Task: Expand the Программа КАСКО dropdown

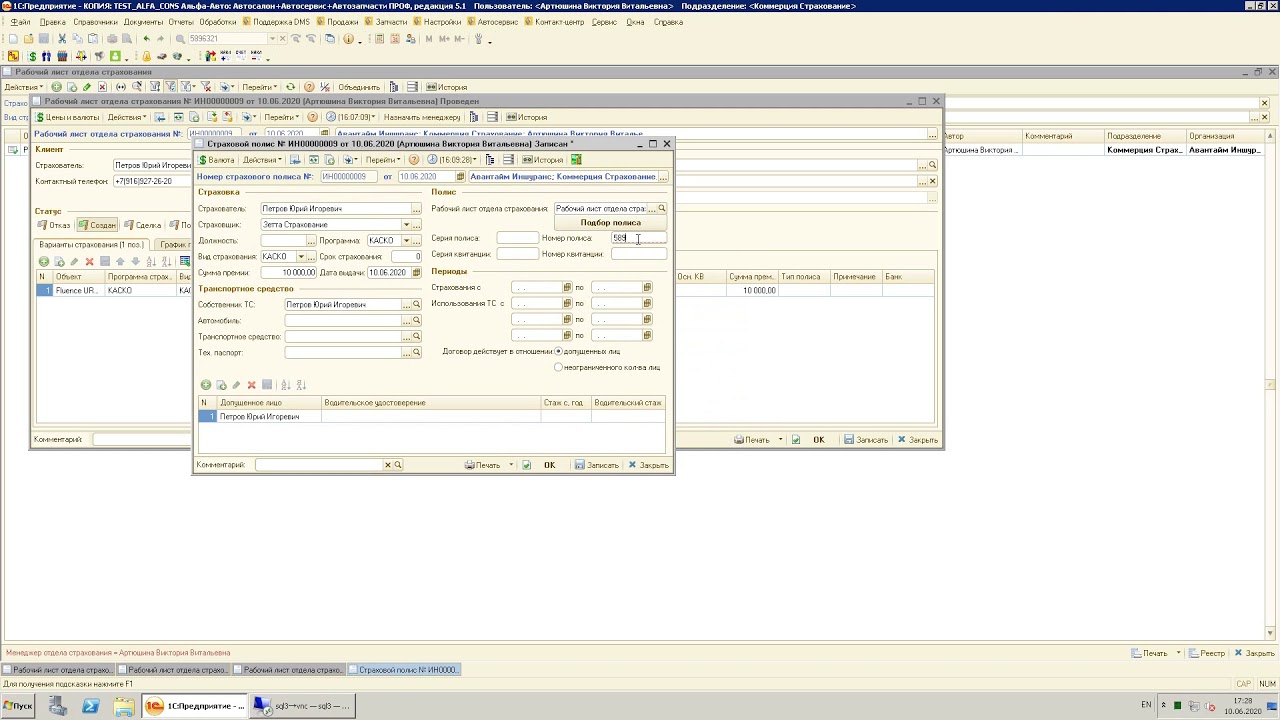Action: point(406,241)
